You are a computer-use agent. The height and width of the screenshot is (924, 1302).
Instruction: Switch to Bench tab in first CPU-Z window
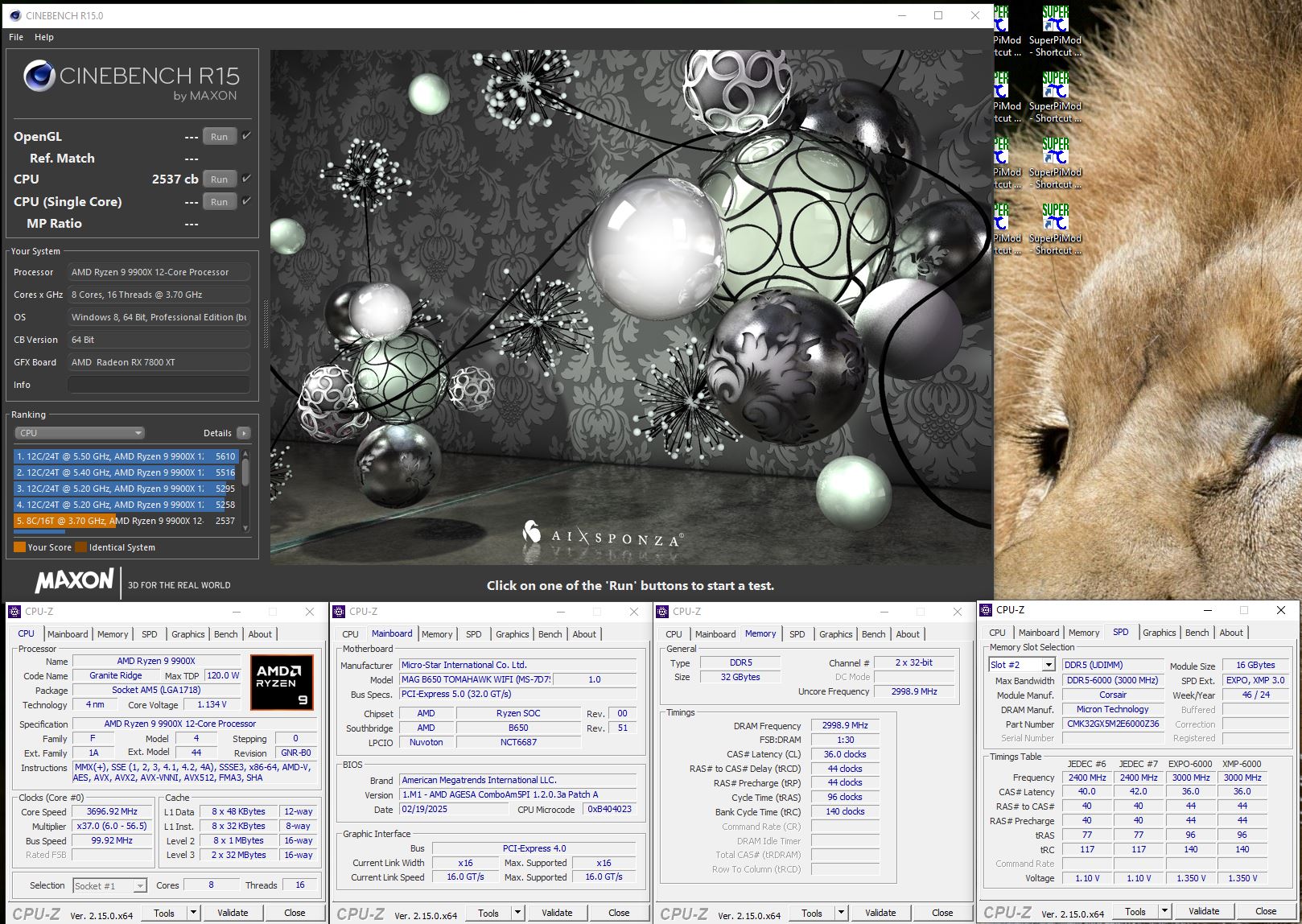click(226, 634)
